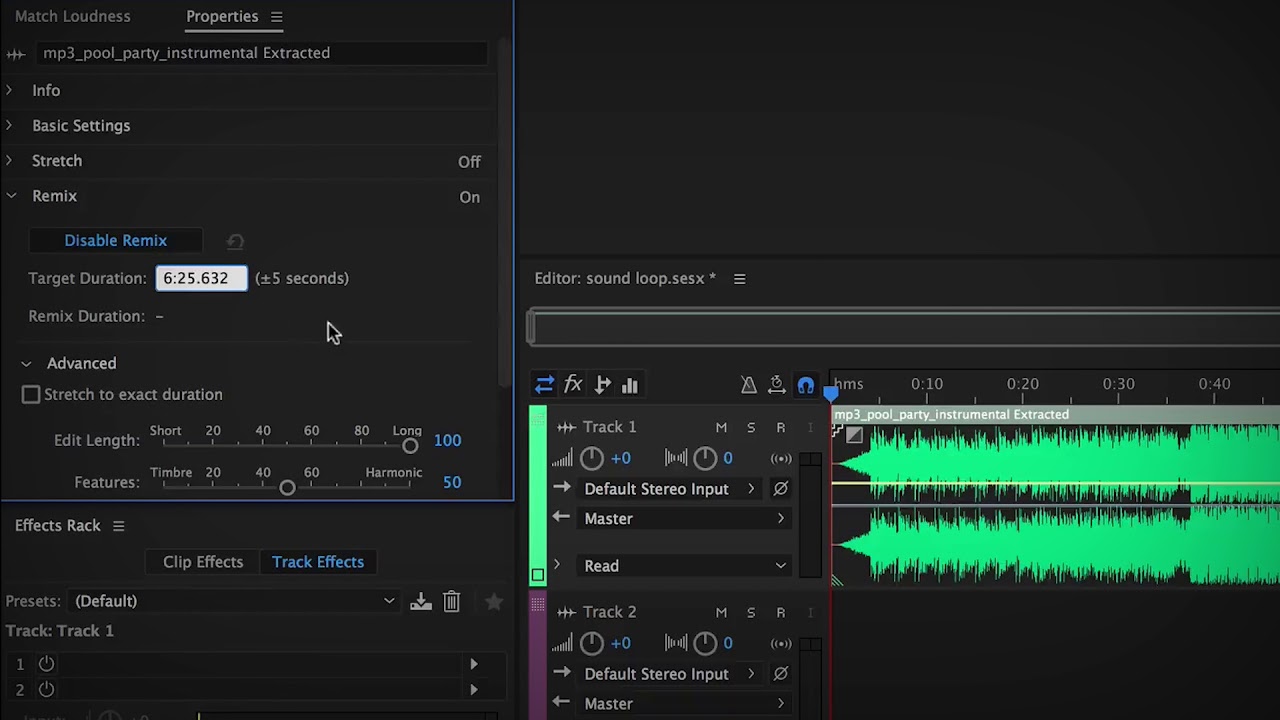Viewport: 1280px width, 720px height.
Task: Expand the Basic Settings section
Action: [x=9, y=126]
